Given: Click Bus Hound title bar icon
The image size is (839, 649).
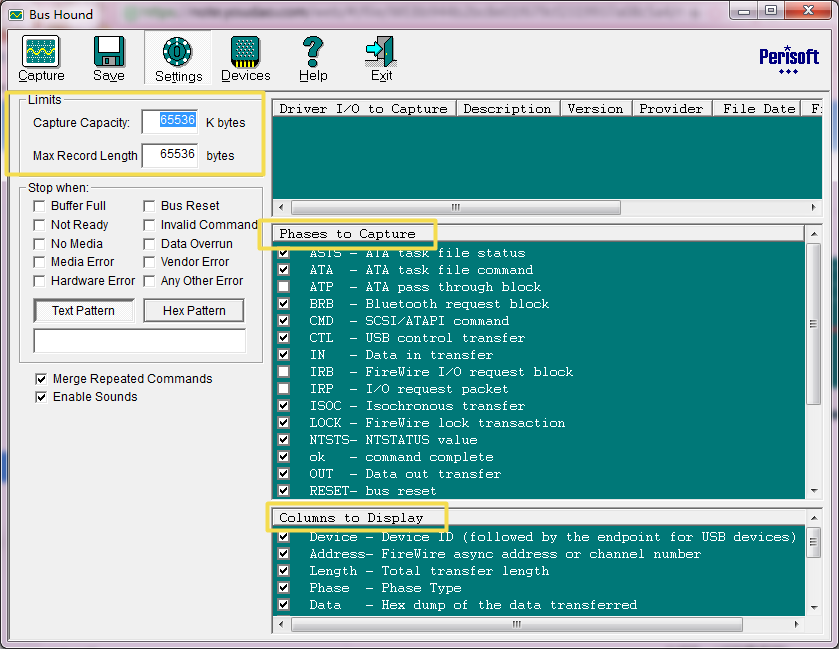Looking at the screenshot, I should (x=16, y=14).
